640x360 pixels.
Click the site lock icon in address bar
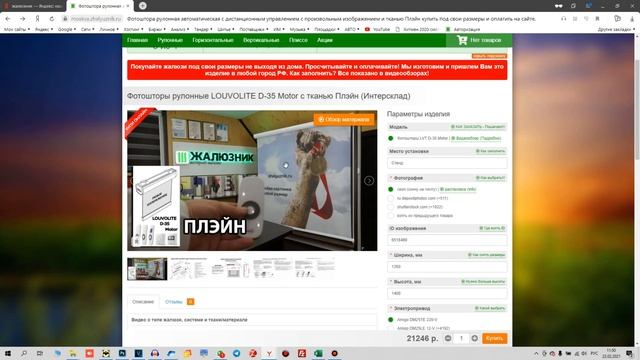tap(65, 19)
